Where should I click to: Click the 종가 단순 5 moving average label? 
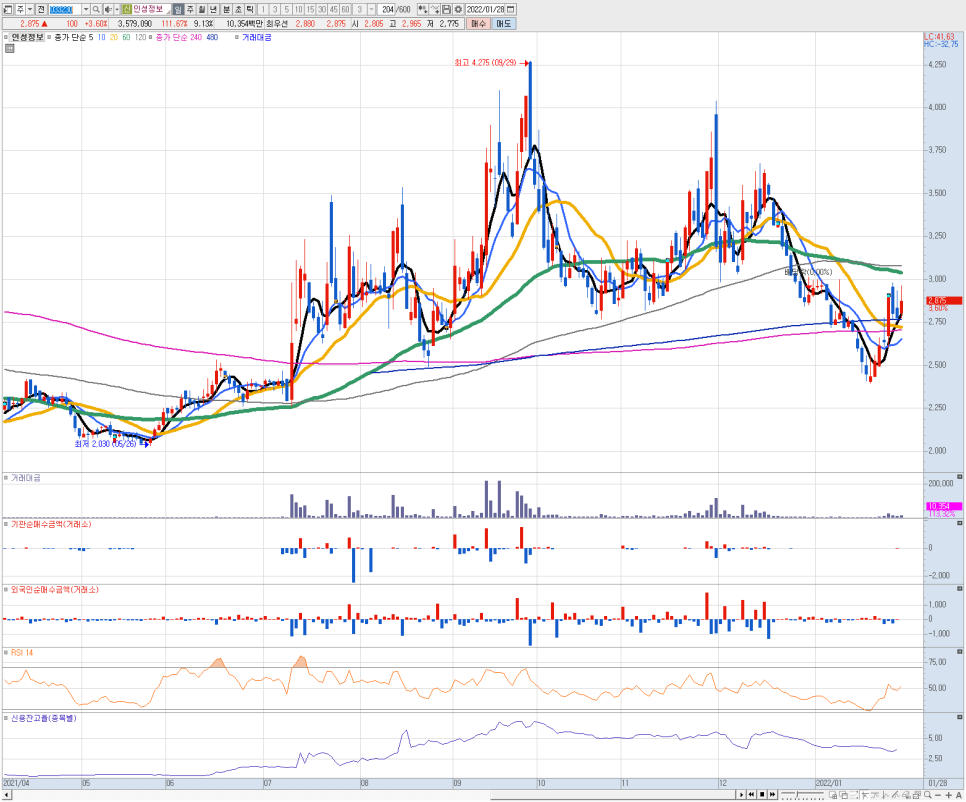74,38
